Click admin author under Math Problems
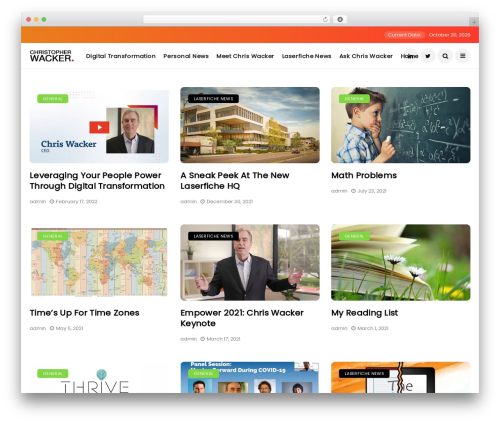This screenshot has height=423, width=500. 339,191
